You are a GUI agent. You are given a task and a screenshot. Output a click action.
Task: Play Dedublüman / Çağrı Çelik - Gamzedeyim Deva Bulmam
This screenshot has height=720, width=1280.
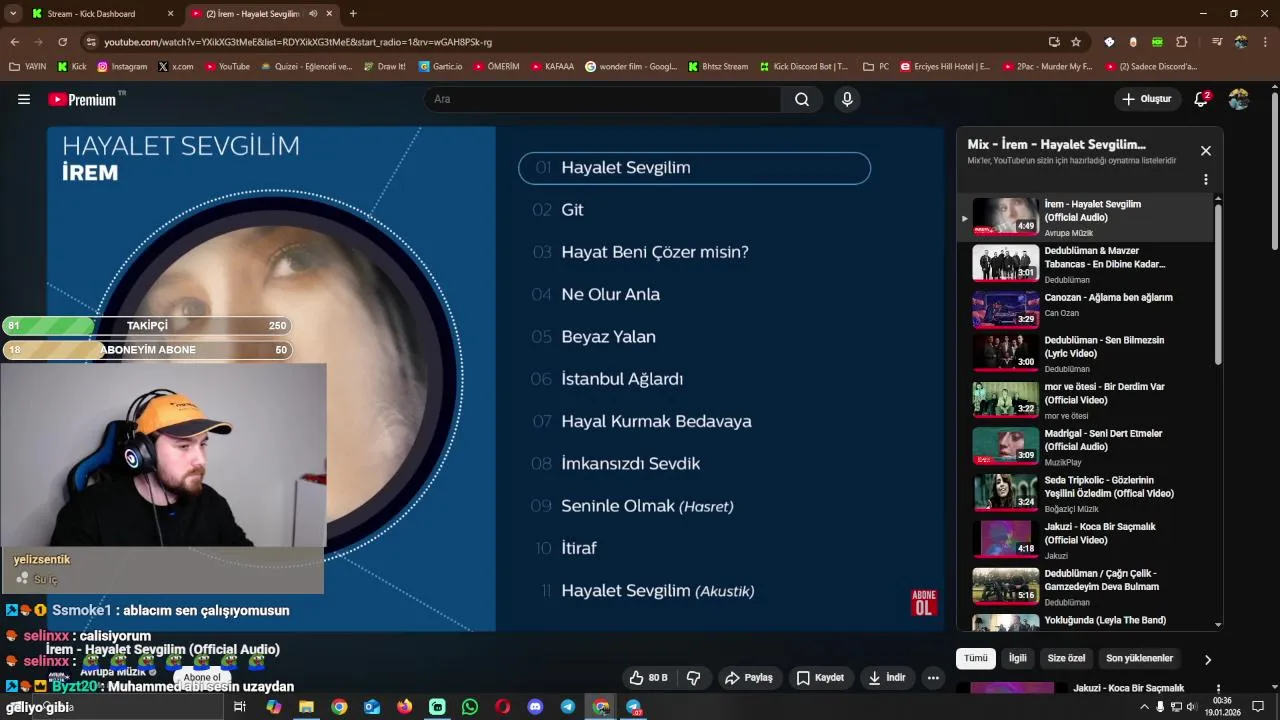point(1085,587)
